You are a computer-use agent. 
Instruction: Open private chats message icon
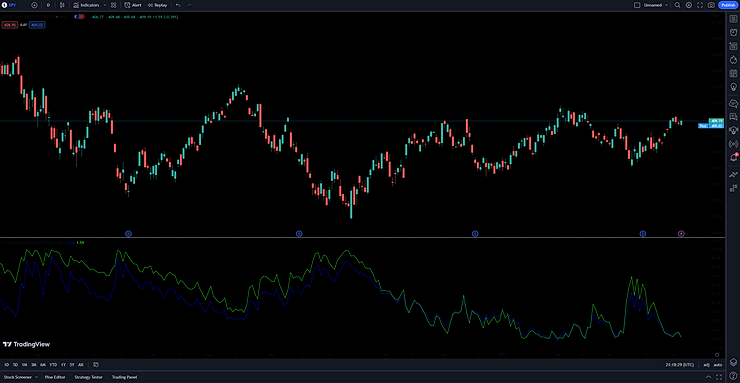pyautogui.click(x=733, y=116)
